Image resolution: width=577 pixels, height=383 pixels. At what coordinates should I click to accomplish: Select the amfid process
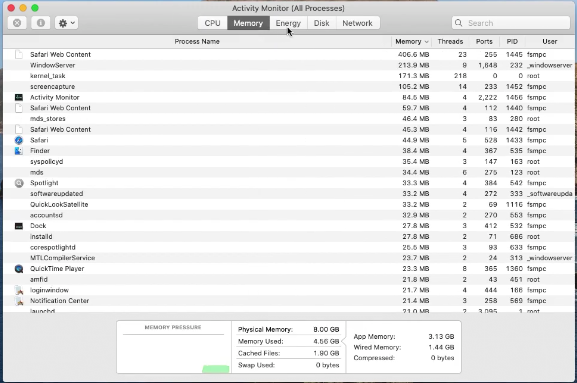(288, 280)
